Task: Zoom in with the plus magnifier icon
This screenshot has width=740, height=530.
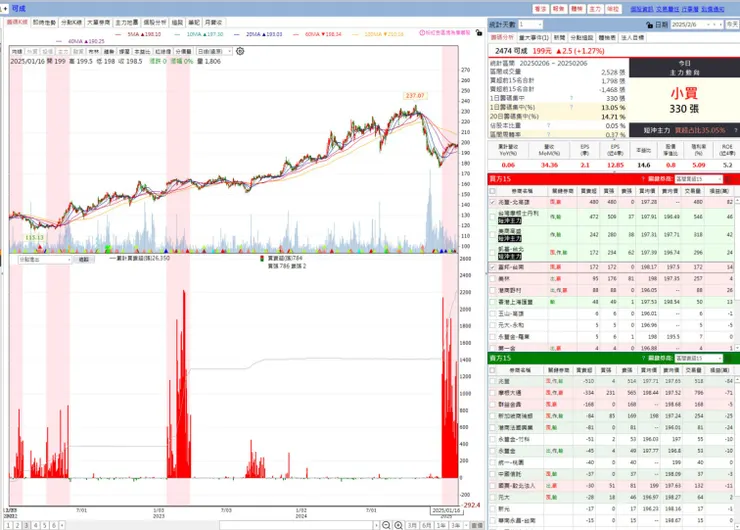Action: 398,525
